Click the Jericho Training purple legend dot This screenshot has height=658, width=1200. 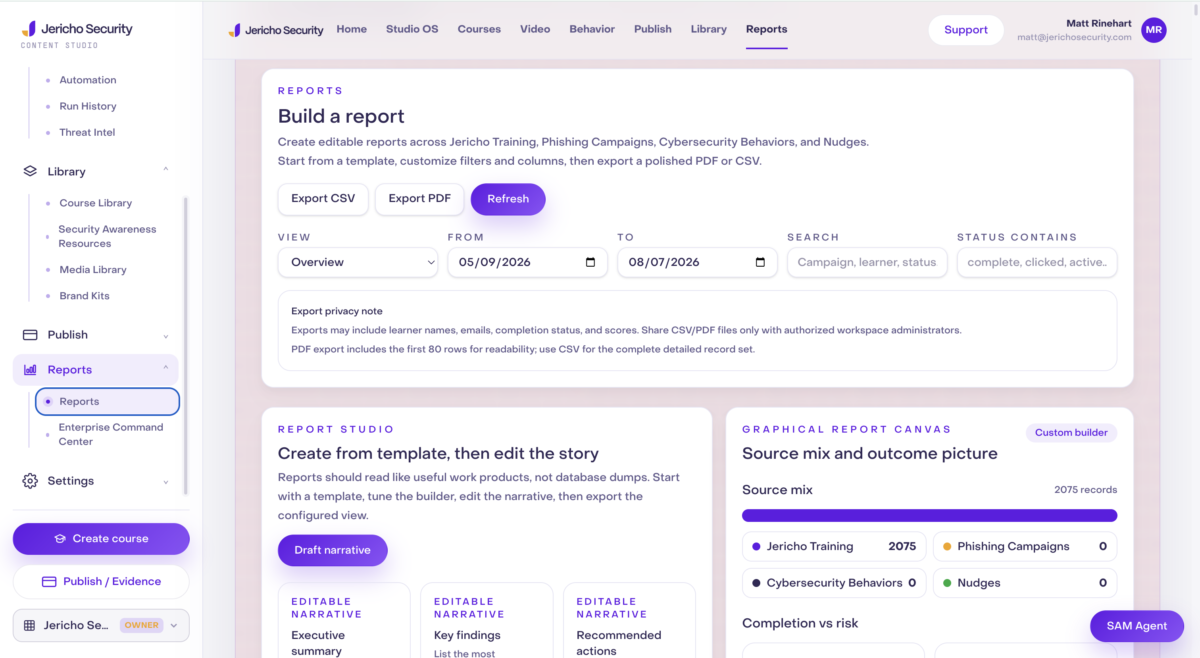click(757, 547)
